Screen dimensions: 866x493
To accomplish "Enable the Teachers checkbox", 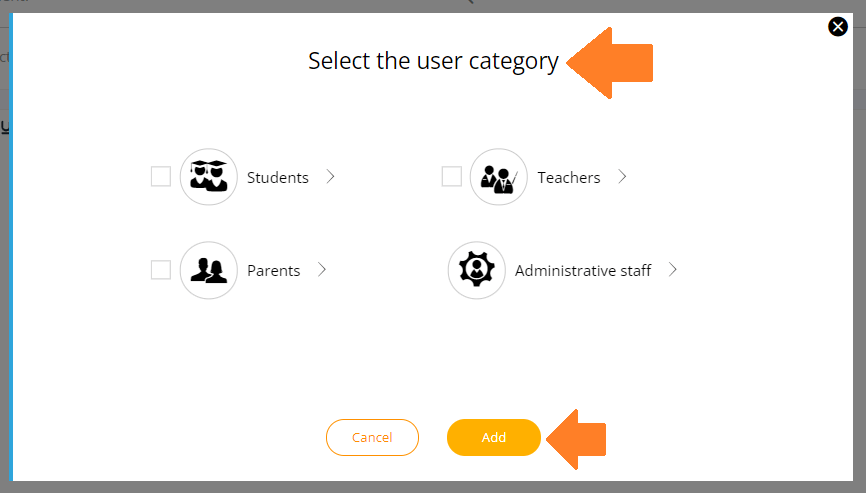I will tap(452, 177).
